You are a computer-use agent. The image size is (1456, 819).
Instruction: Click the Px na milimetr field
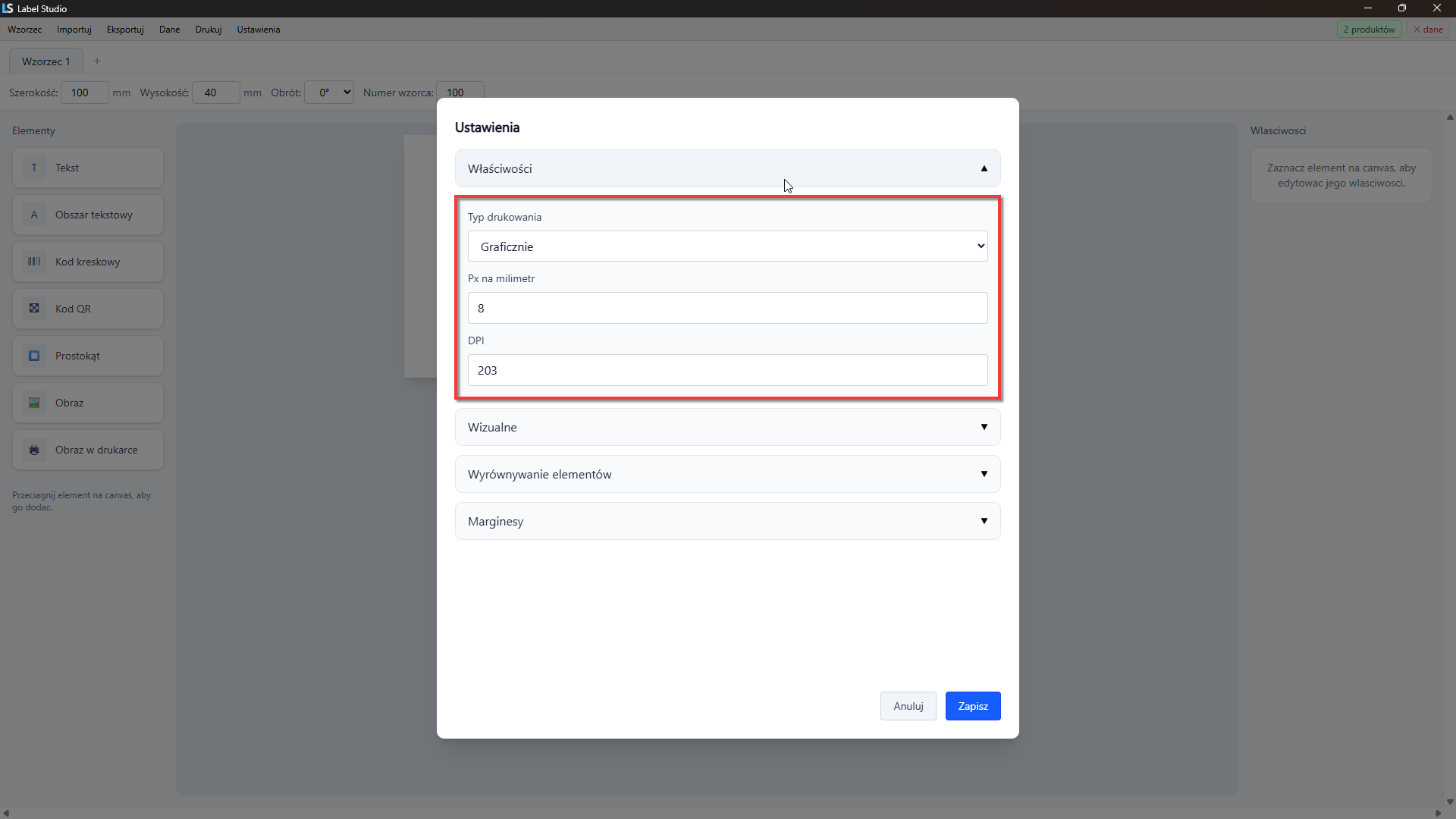(x=727, y=308)
